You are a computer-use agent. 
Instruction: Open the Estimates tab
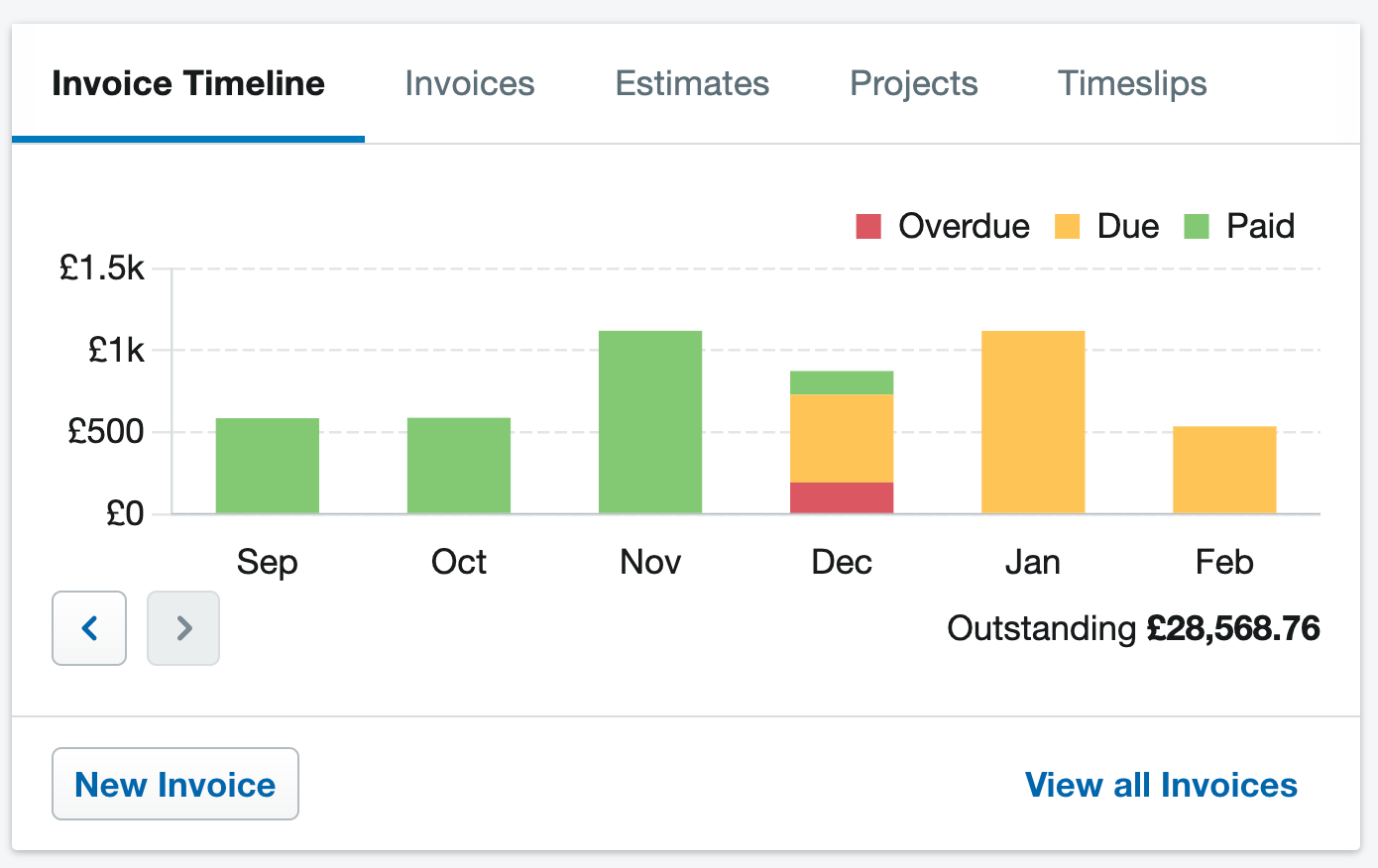tap(691, 83)
